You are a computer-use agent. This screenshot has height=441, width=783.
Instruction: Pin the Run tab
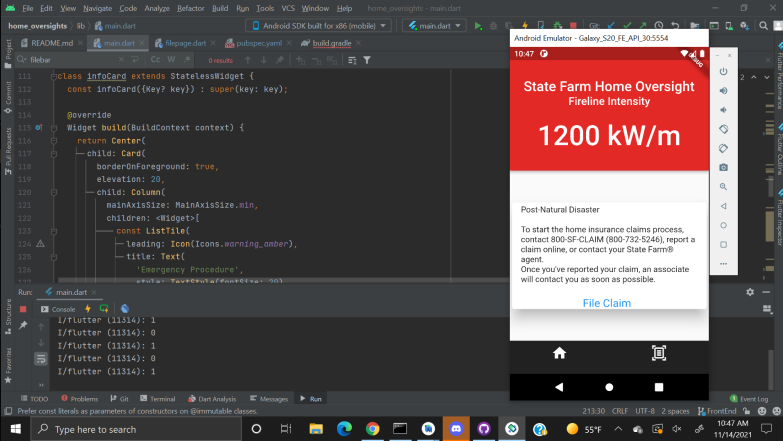pos(23,325)
